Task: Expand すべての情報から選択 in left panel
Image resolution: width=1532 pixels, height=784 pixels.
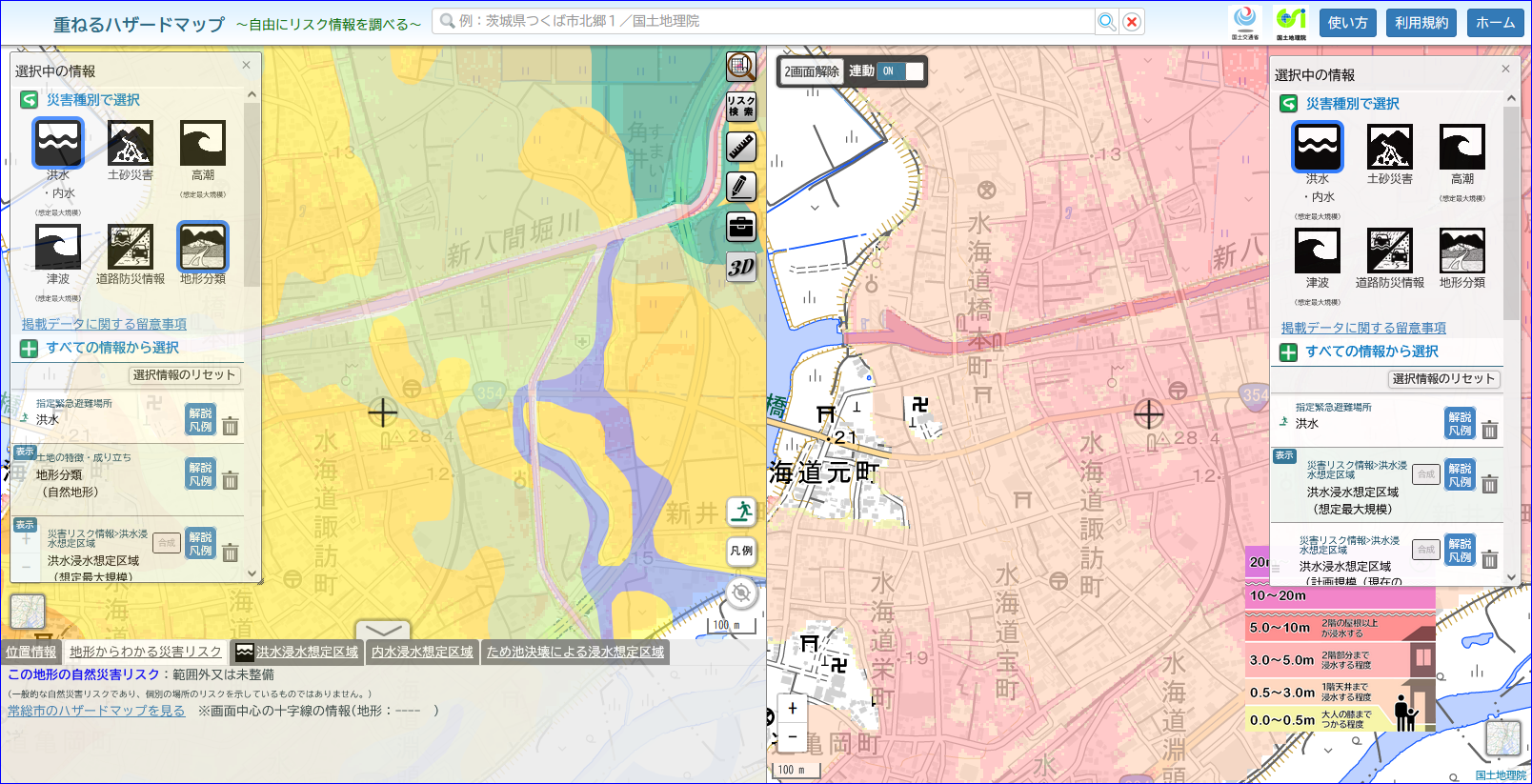Action: click(112, 348)
